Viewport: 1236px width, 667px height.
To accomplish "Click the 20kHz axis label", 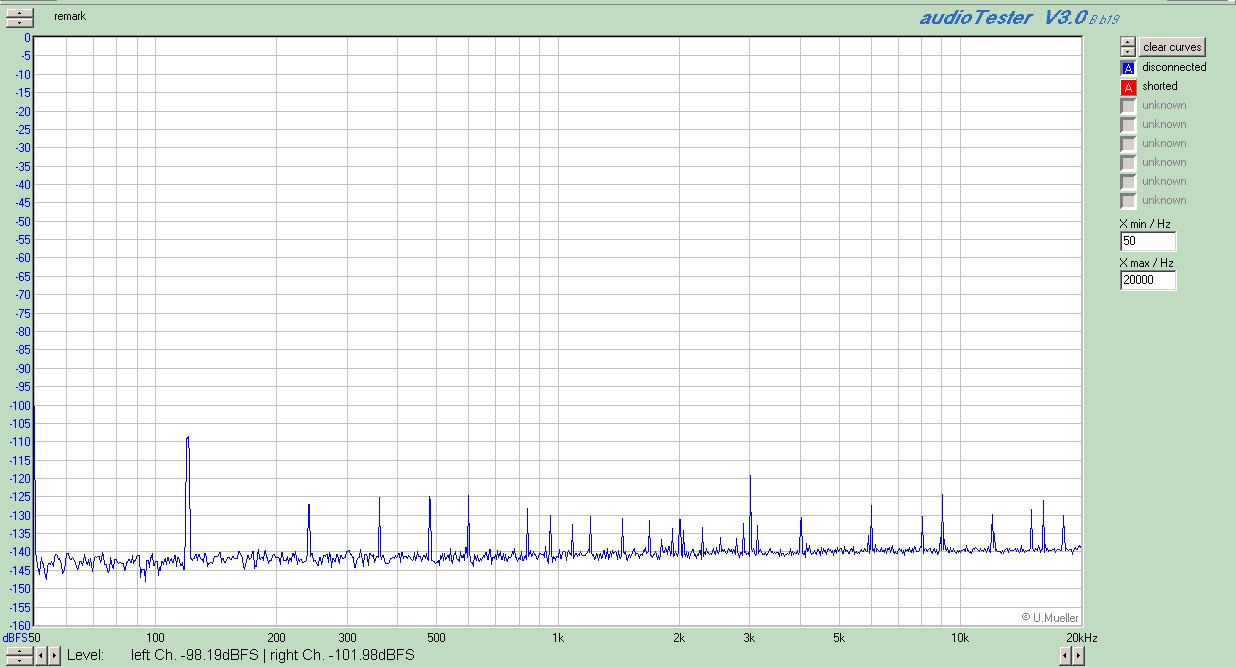I will 1081,637.
